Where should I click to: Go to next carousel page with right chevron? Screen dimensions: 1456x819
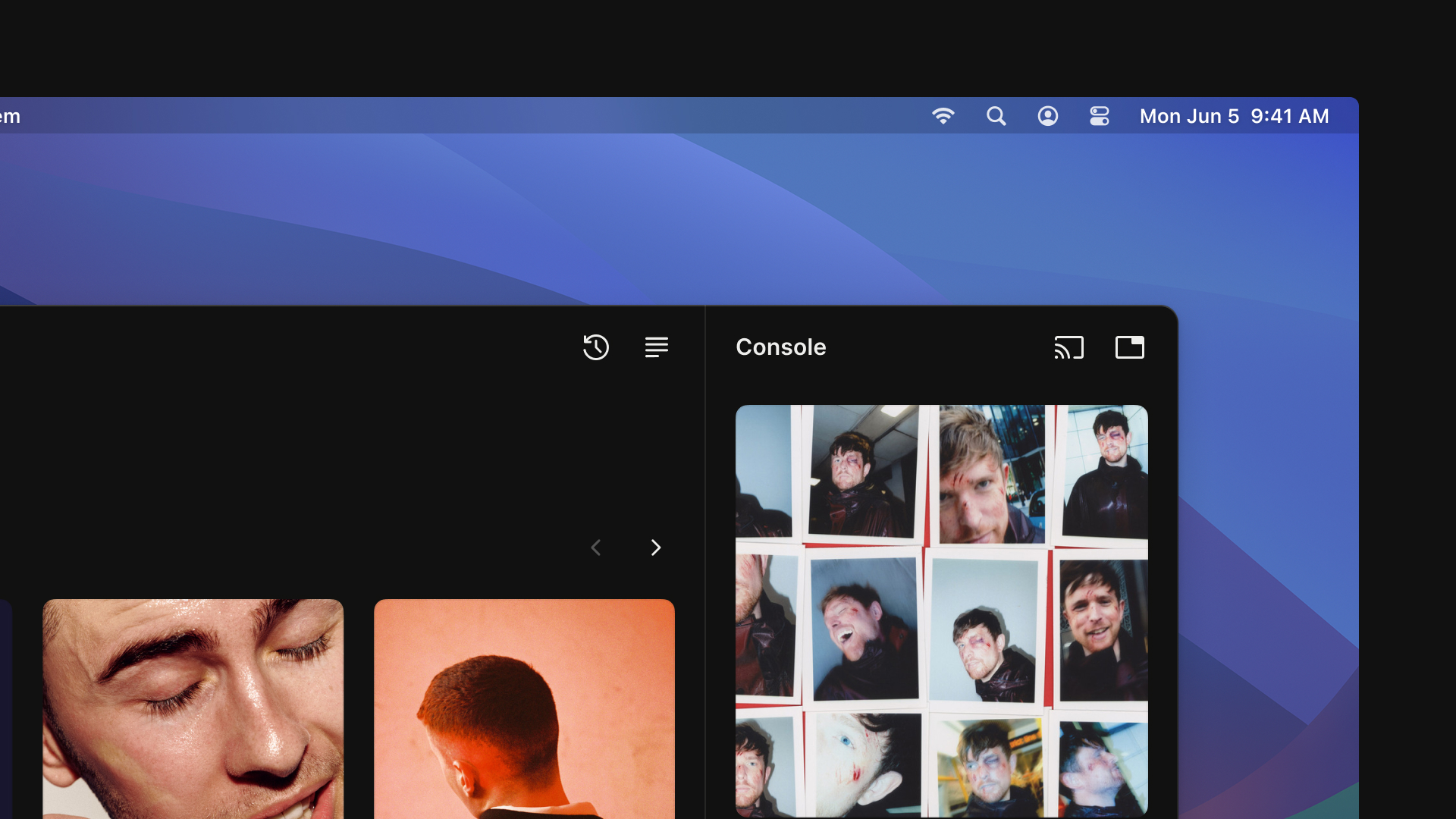tap(656, 548)
